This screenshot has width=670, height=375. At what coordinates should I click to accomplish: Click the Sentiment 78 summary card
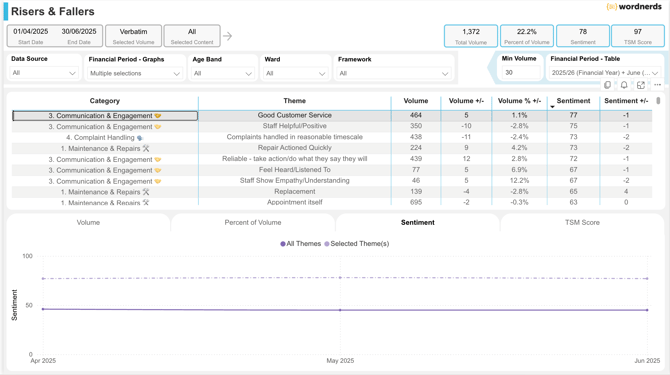pyautogui.click(x=583, y=36)
